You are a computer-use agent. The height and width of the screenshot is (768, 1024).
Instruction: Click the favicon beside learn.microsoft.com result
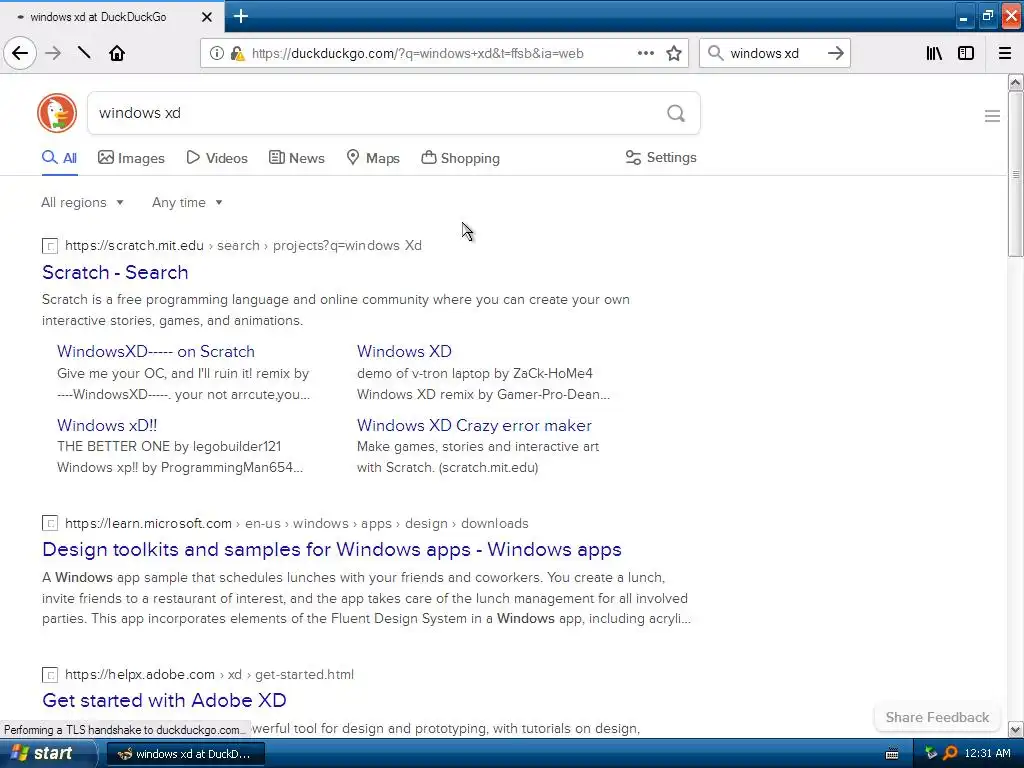(x=50, y=524)
